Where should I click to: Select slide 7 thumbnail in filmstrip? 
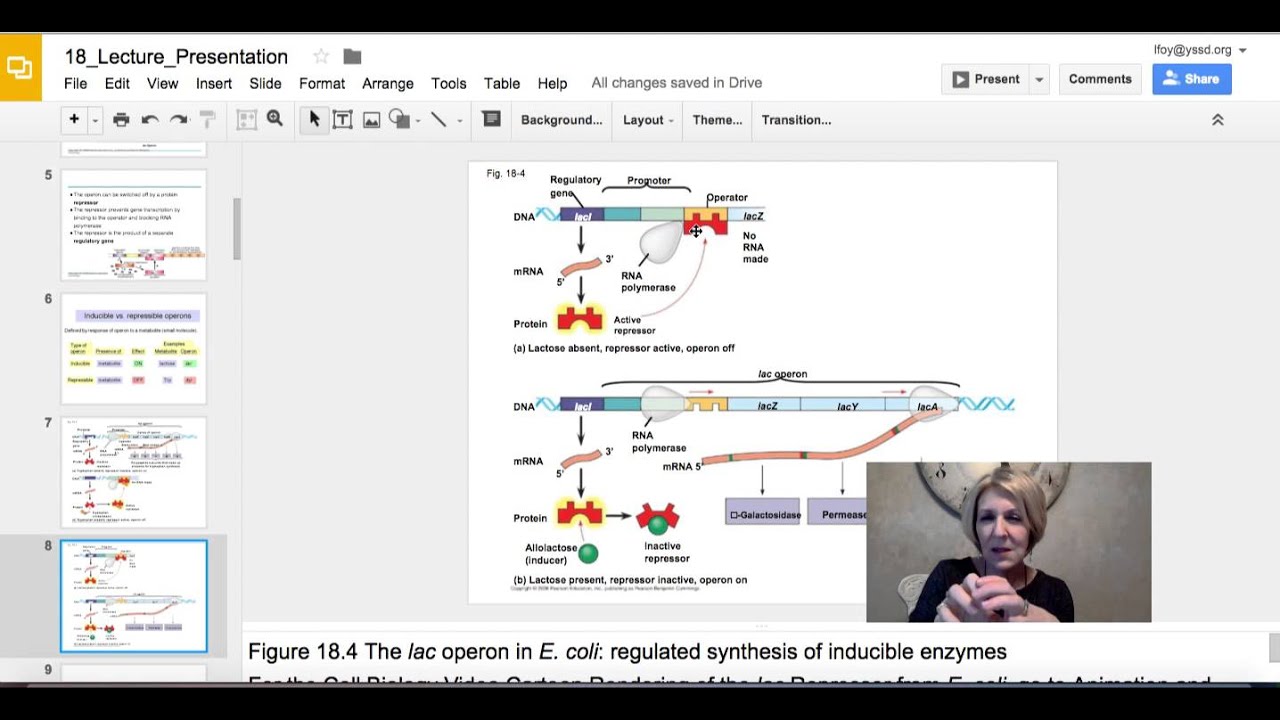134,472
